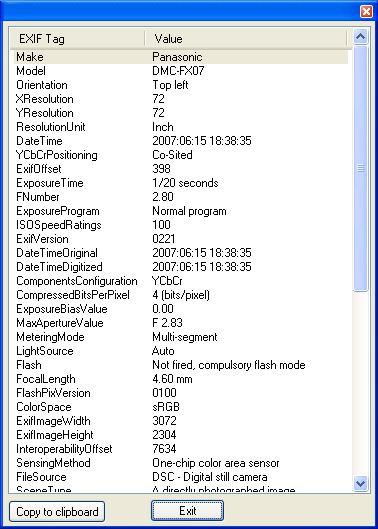Select the ISOSpeedRatings row
Image resolution: width=378 pixels, height=529 pixels.
pos(181,225)
